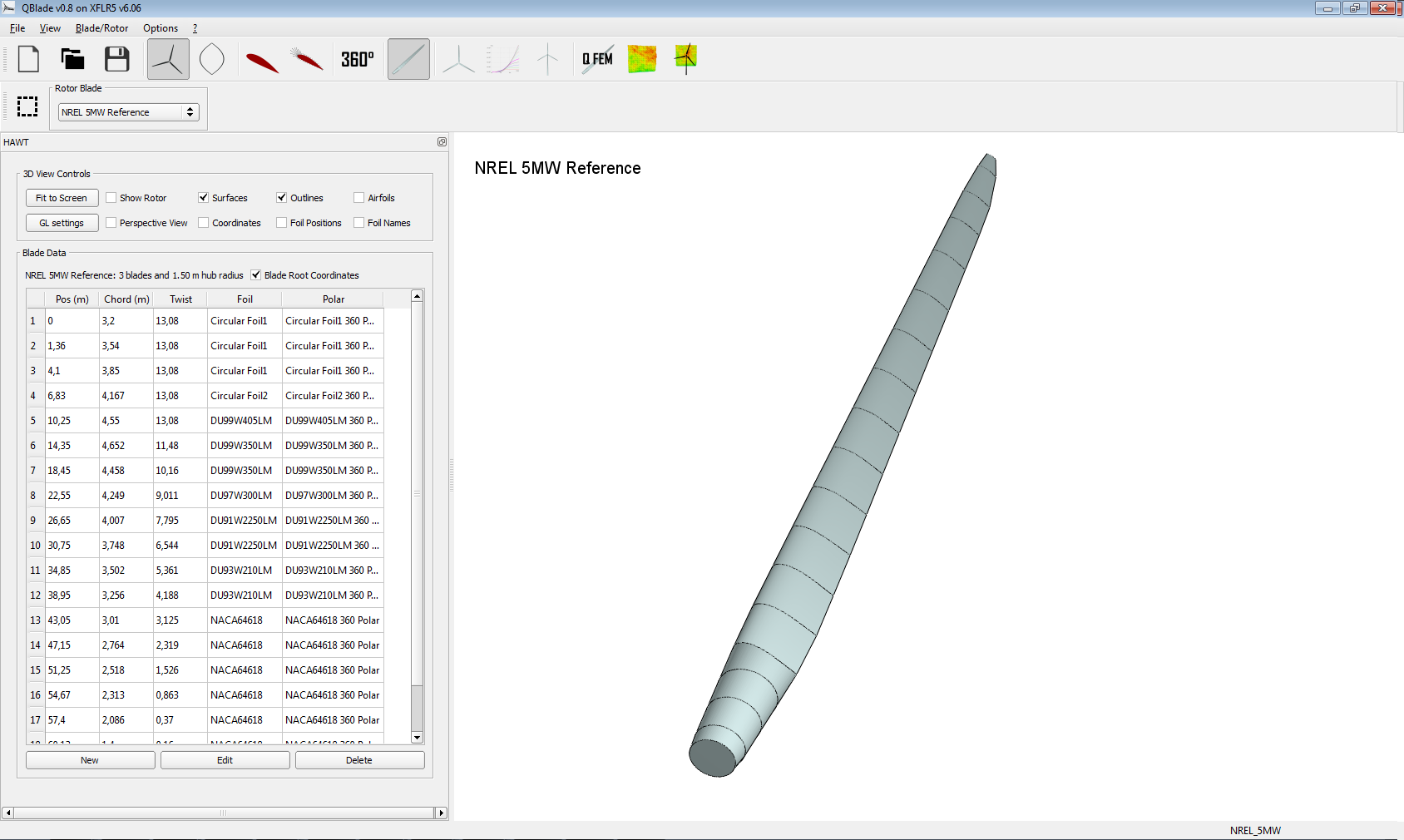Open the File menu

[17, 28]
